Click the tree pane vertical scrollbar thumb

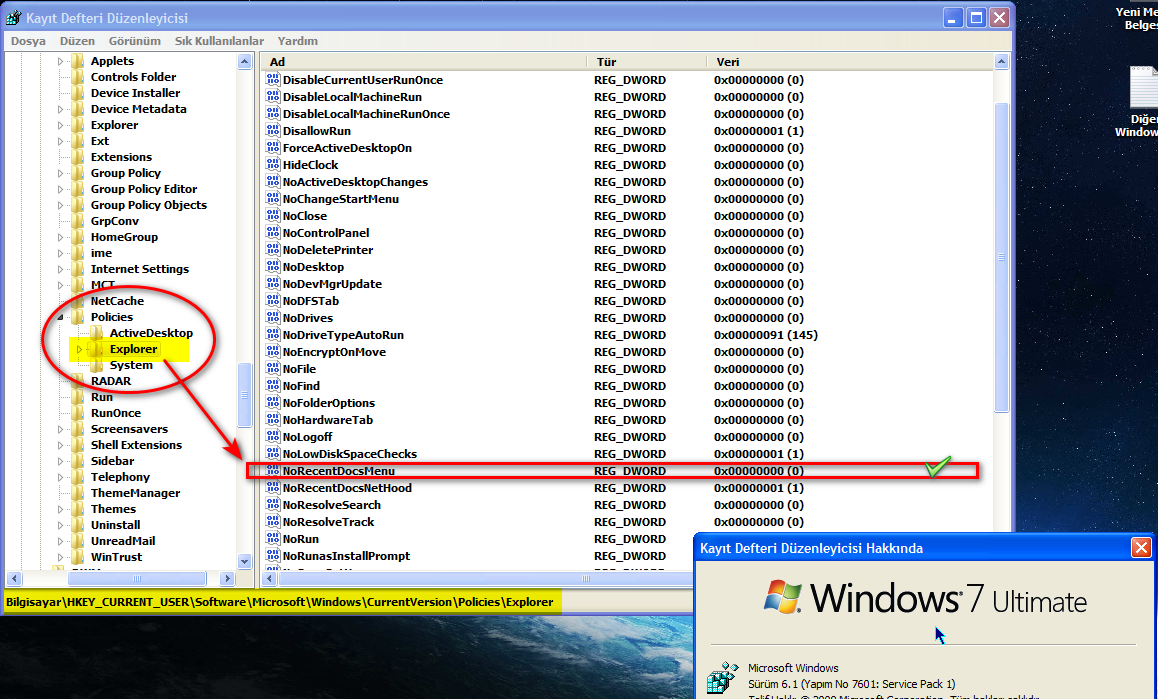[244, 395]
